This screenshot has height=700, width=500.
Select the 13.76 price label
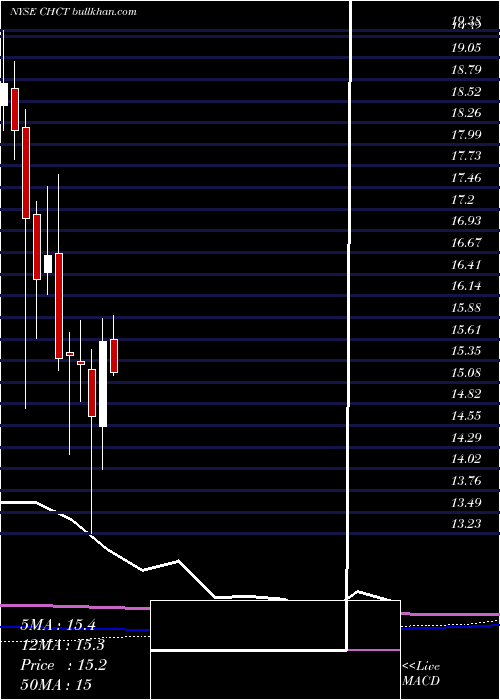(x=466, y=481)
